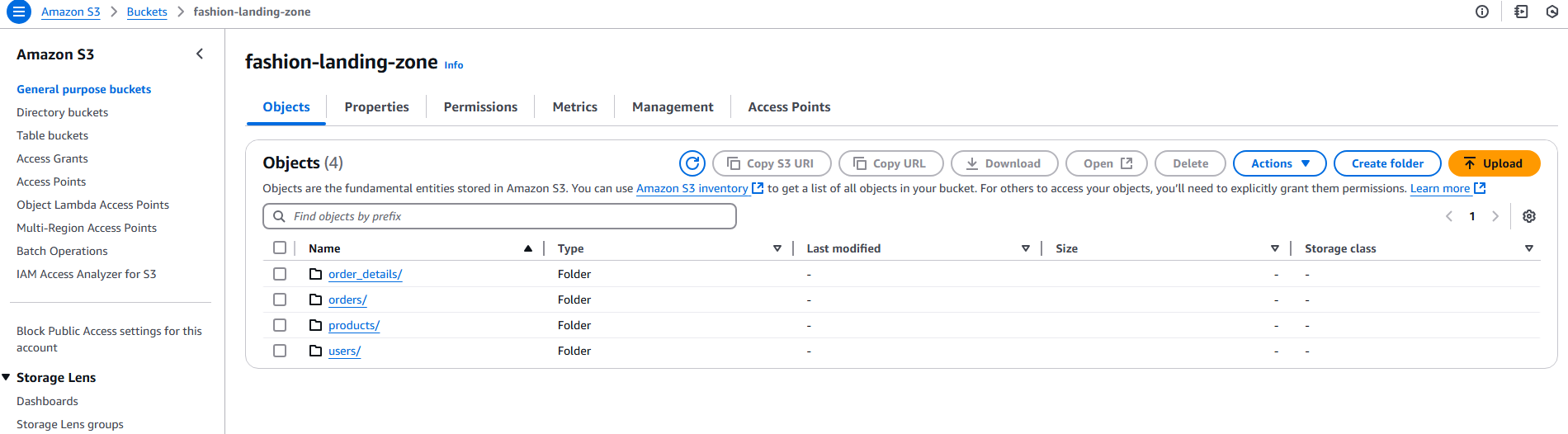1568x434 pixels.
Task: Sort by Name column ascending arrow
Action: coord(528,248)
